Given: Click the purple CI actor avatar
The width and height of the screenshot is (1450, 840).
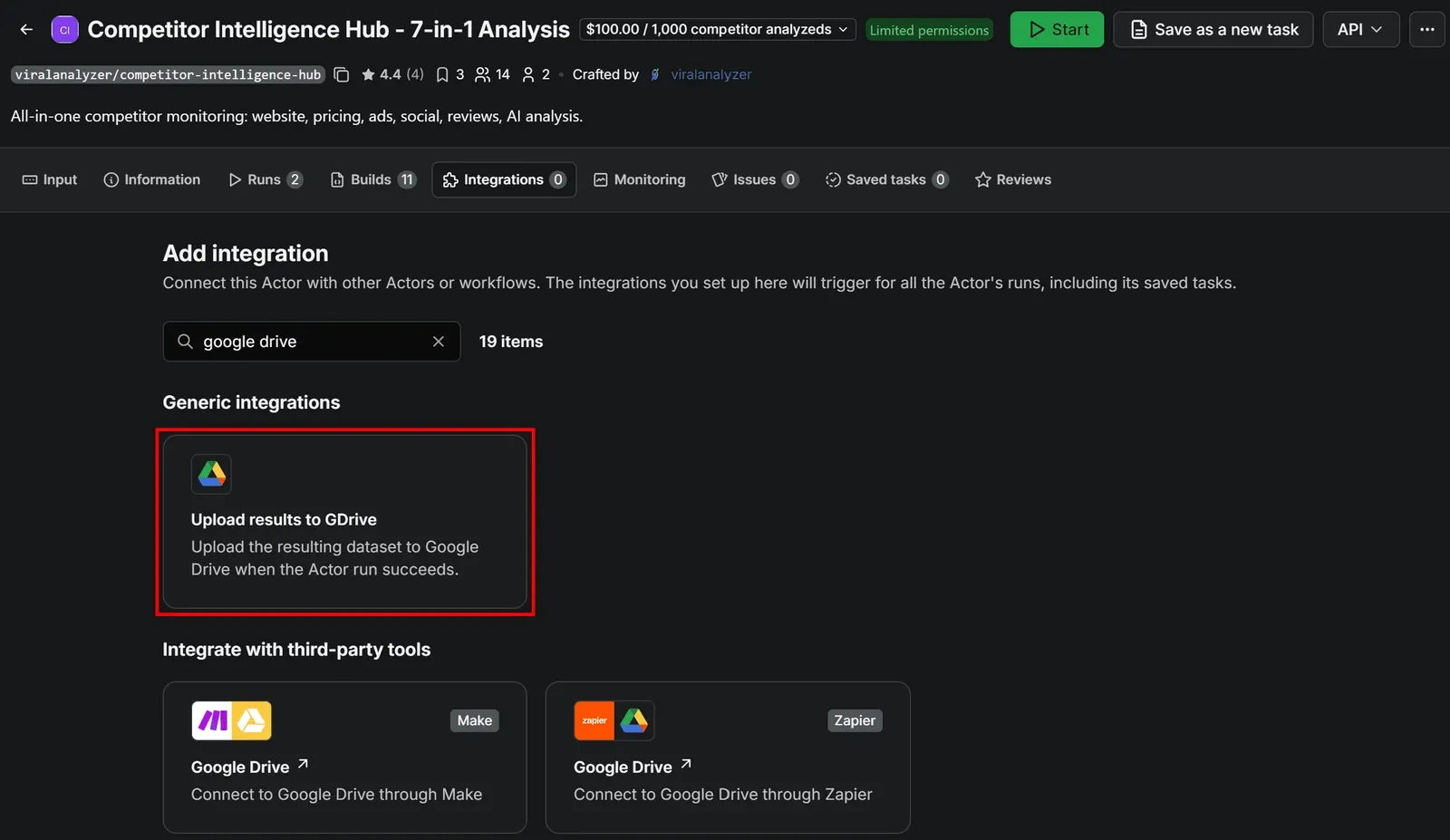Looking at the screenshot, I should (64, 30).
